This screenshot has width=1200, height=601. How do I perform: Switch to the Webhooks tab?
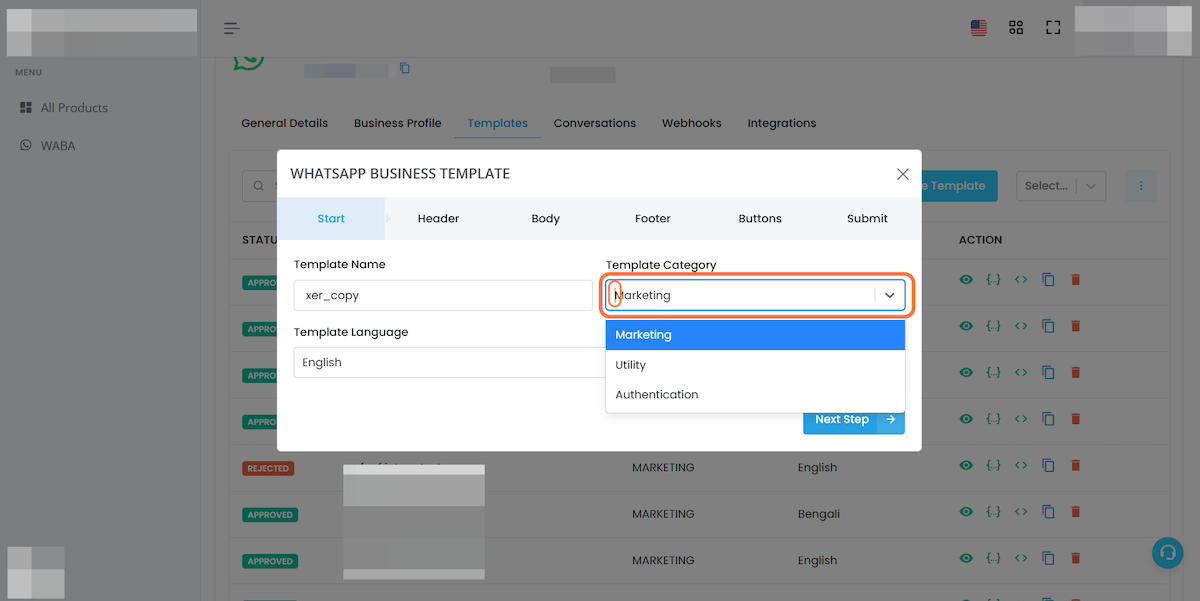(692, 123)
